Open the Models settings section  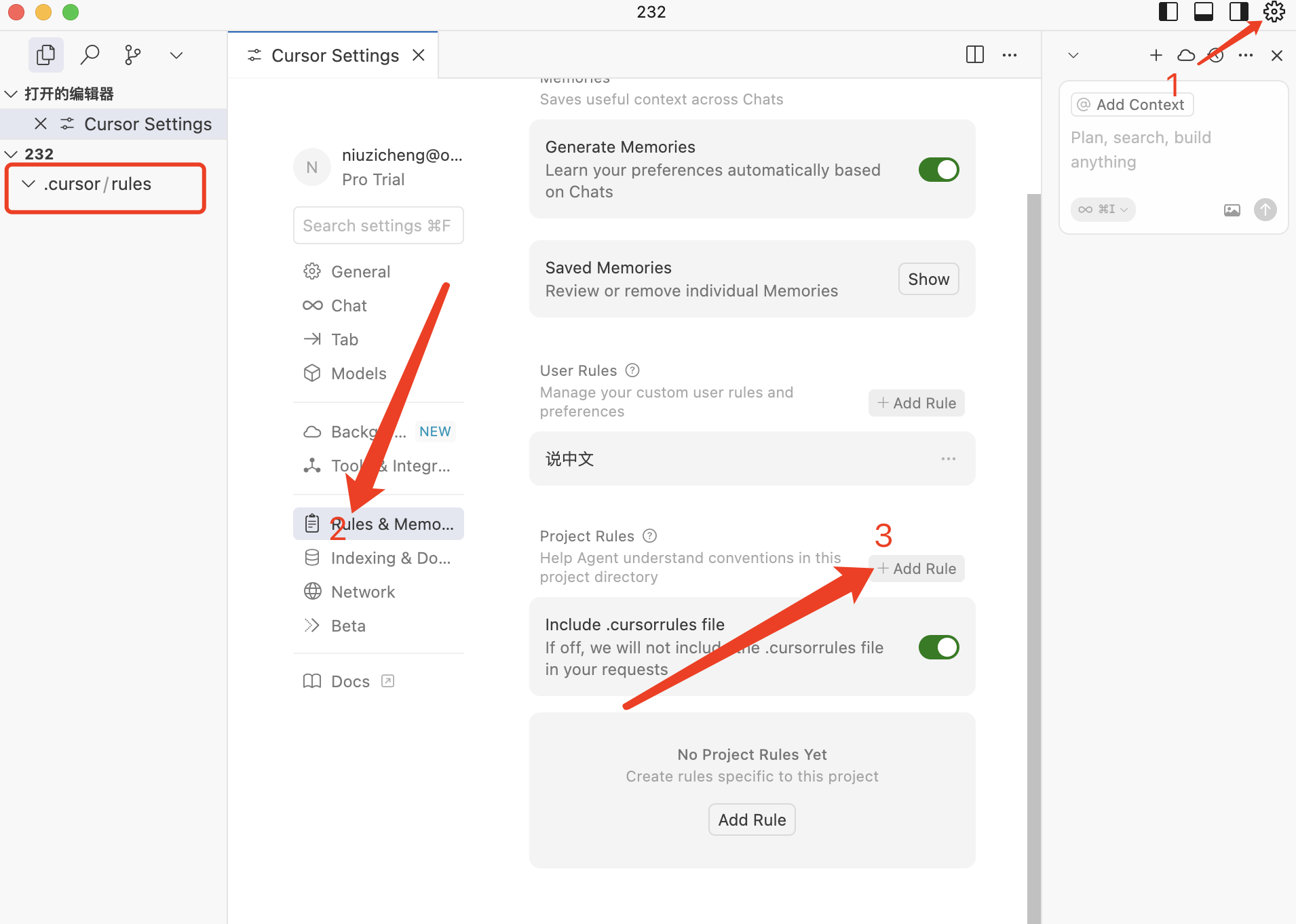point(378,373)
